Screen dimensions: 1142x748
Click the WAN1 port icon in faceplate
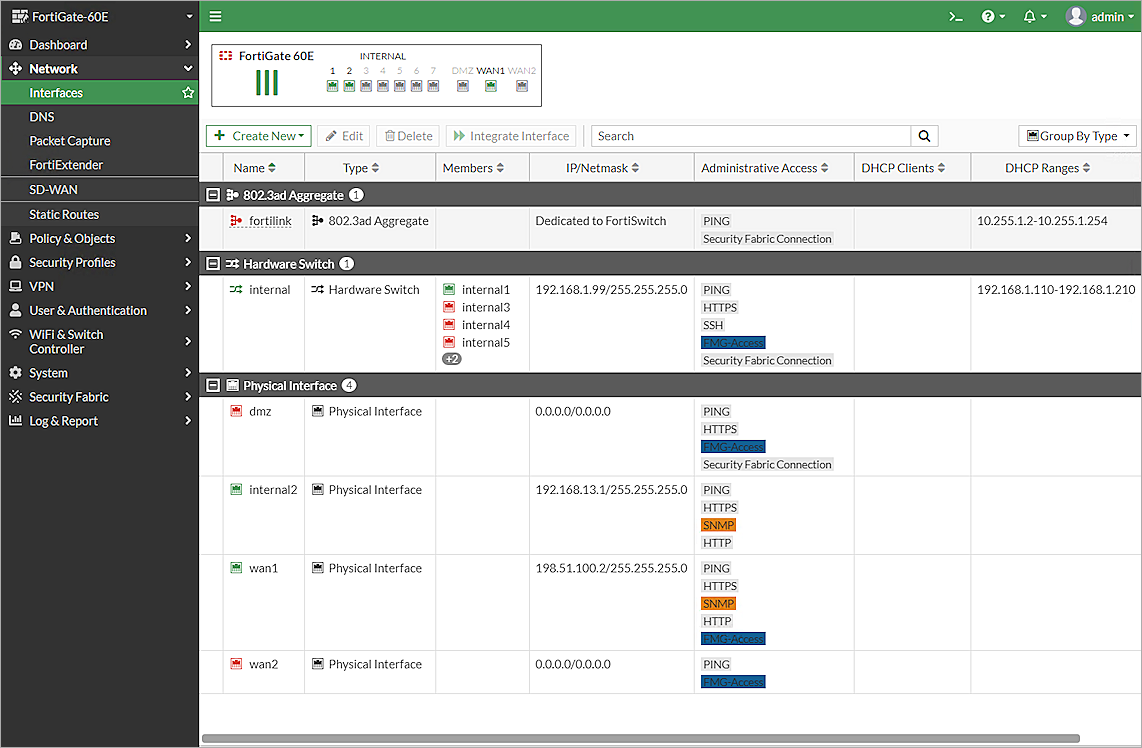(490, 86)
